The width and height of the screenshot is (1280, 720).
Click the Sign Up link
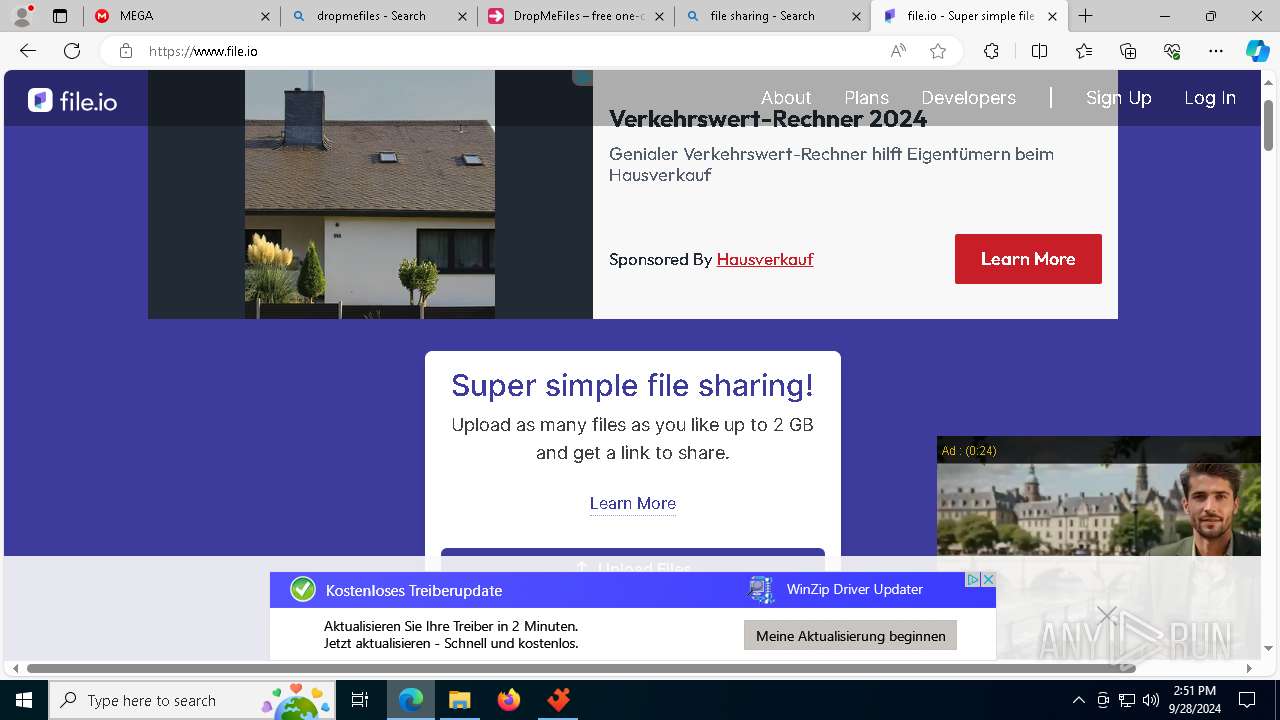pyautogui.click(x=1119, y=98)
